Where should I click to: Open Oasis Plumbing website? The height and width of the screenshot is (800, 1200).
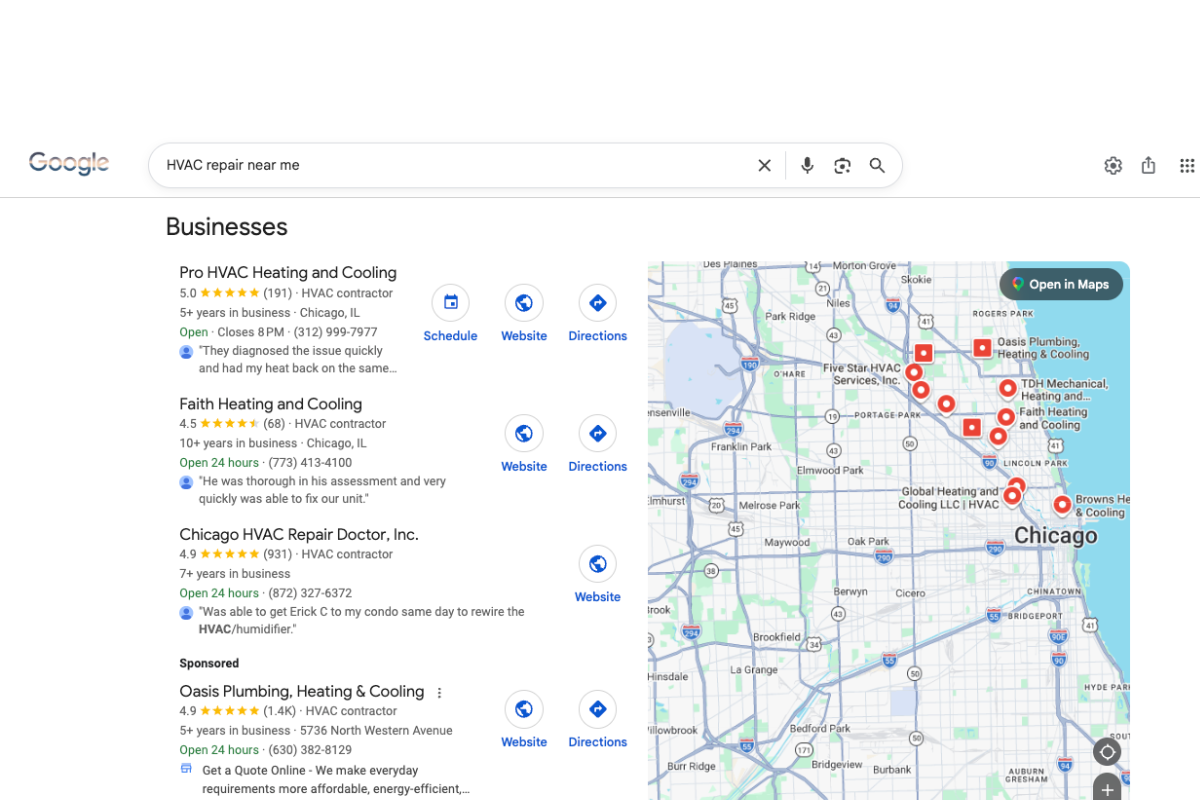point(524,720)
